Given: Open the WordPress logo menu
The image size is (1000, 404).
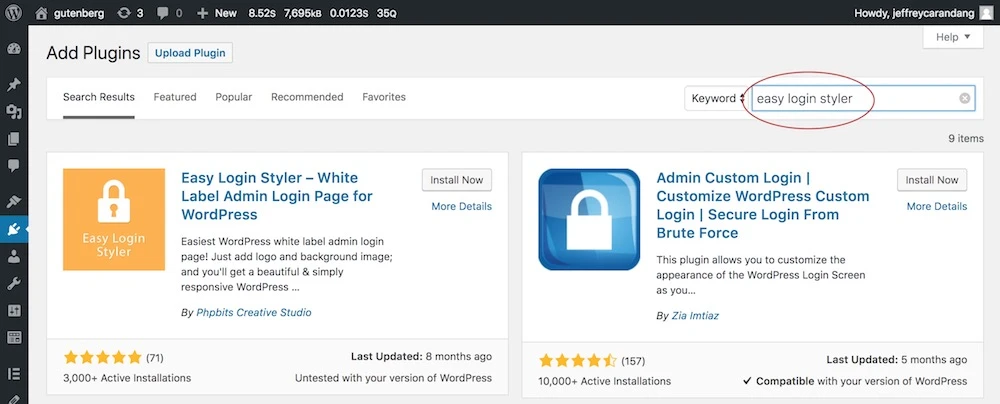Looking at the screenshot, I should [13, 13].
